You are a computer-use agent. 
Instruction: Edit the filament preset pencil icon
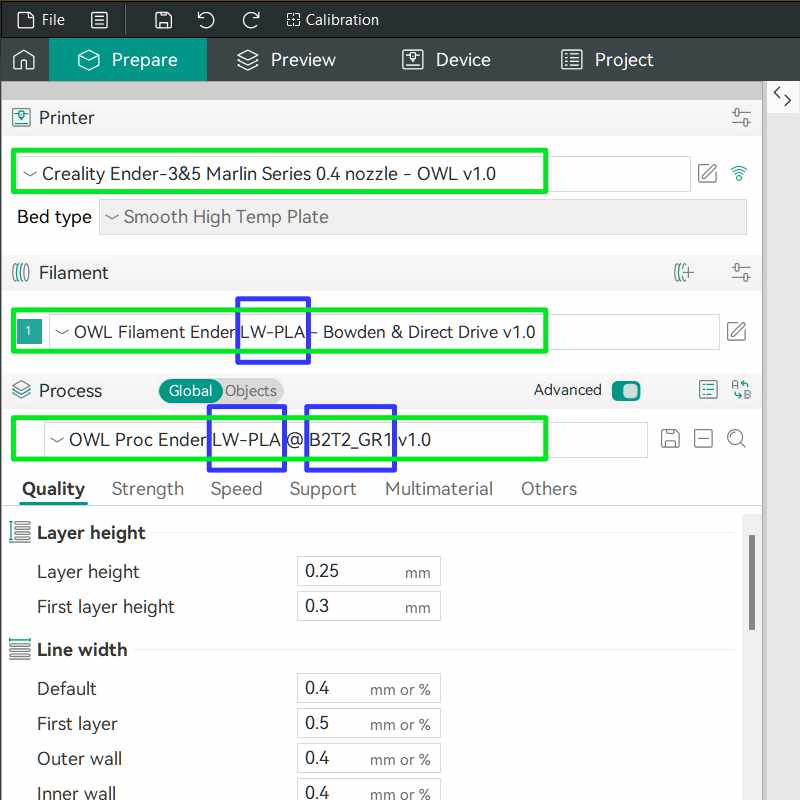[x=736, y=332]
